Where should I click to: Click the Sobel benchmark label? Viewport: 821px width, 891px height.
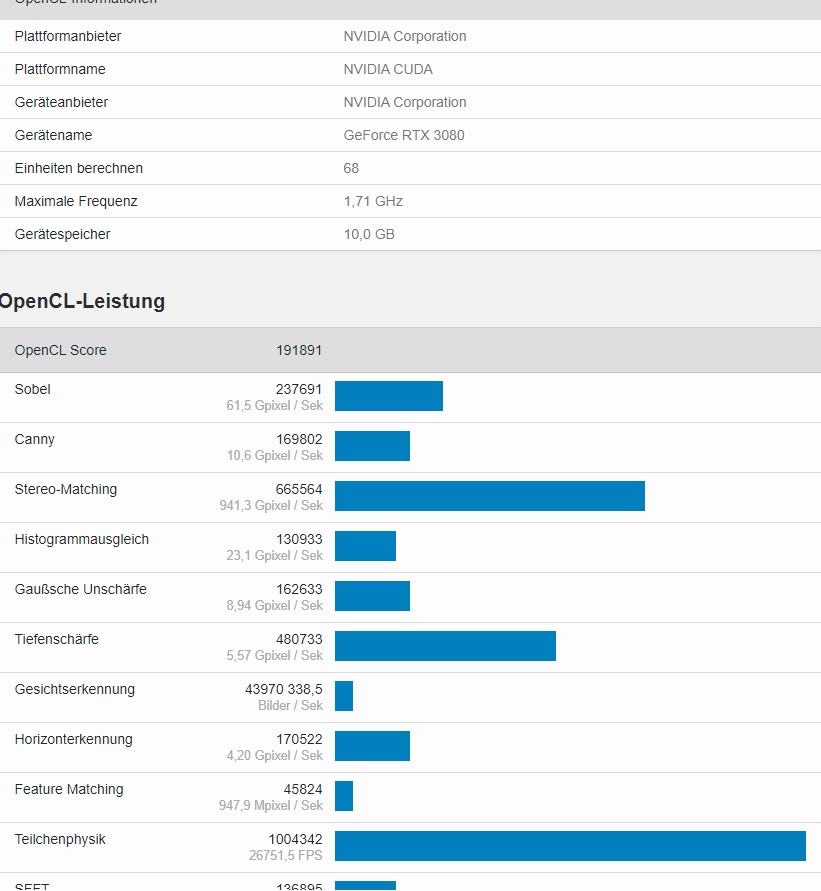point(32,389)
